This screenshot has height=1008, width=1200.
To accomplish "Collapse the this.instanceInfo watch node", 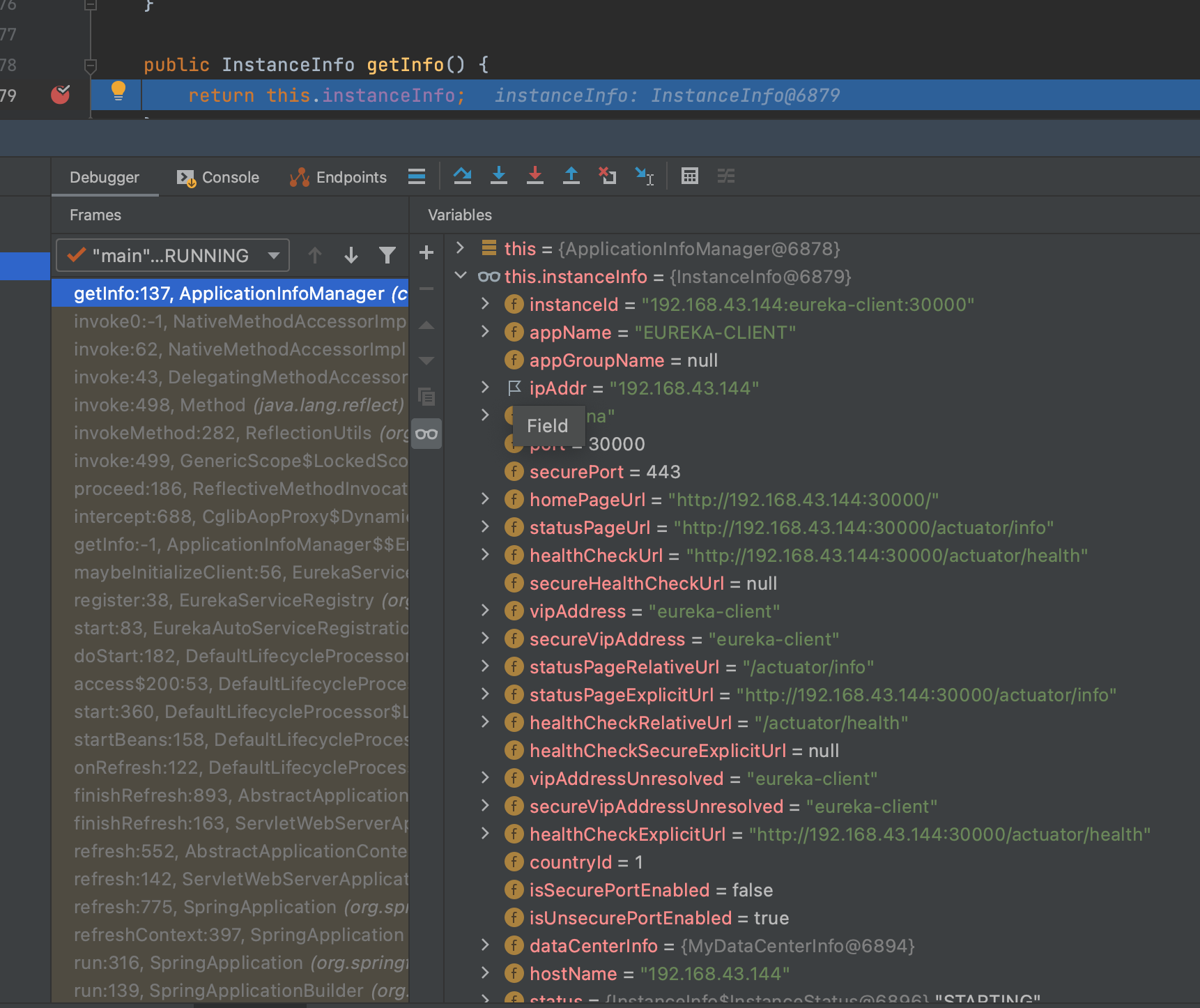I will [460, 276].
